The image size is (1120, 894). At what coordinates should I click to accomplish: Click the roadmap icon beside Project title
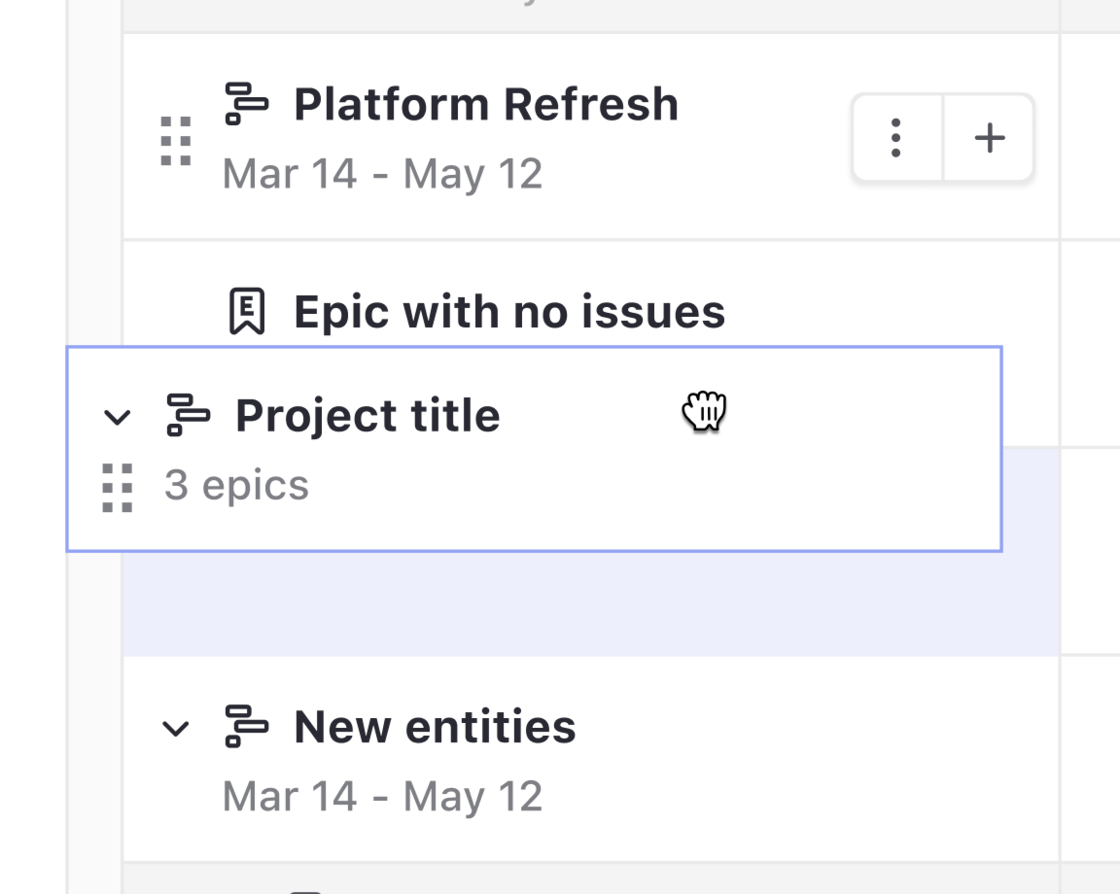pyautogui.click(x=188, y=415)
